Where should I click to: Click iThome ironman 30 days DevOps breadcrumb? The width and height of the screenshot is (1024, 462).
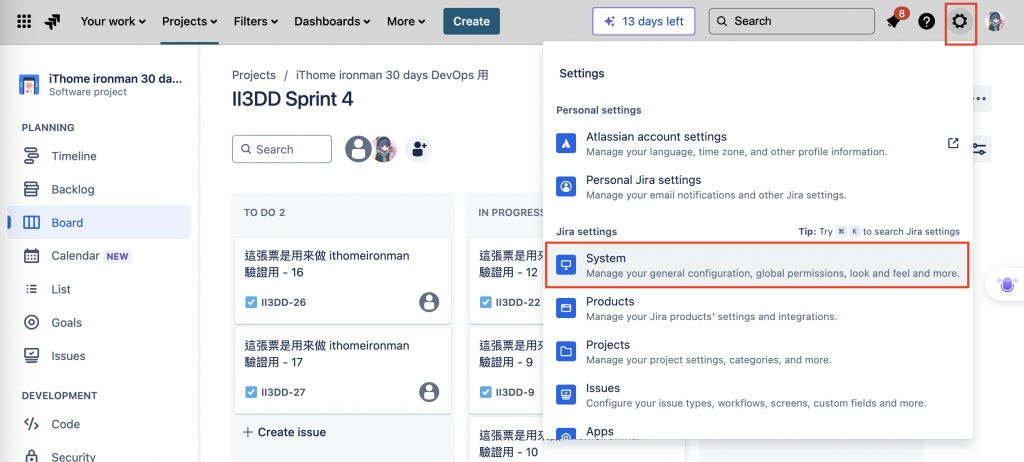[392, 75]
